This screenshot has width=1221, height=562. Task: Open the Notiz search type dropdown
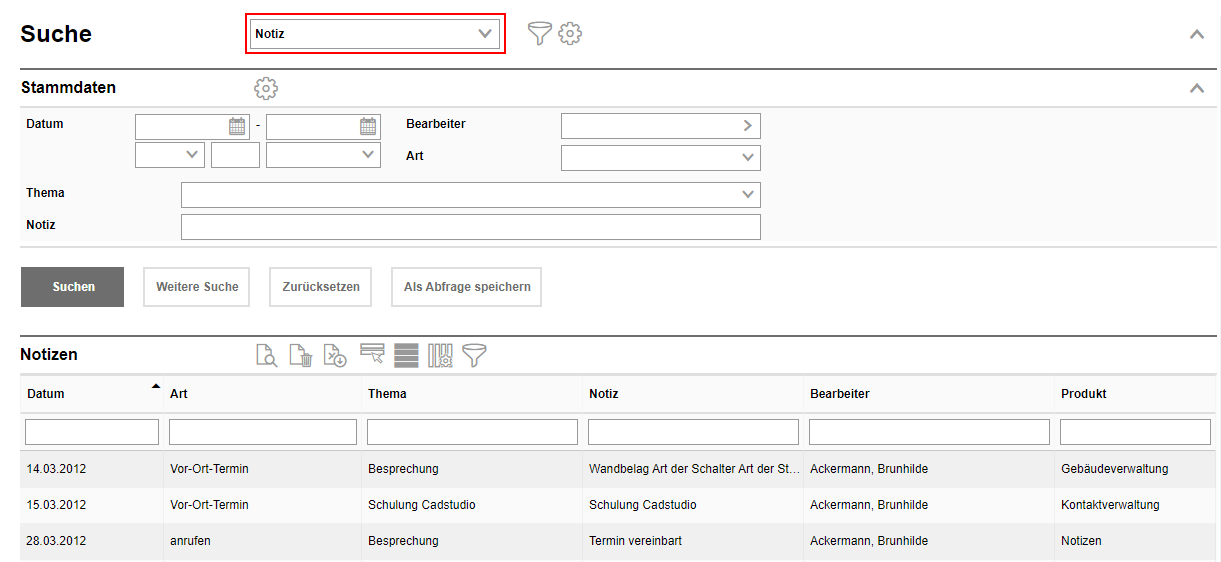click(374, 34)
